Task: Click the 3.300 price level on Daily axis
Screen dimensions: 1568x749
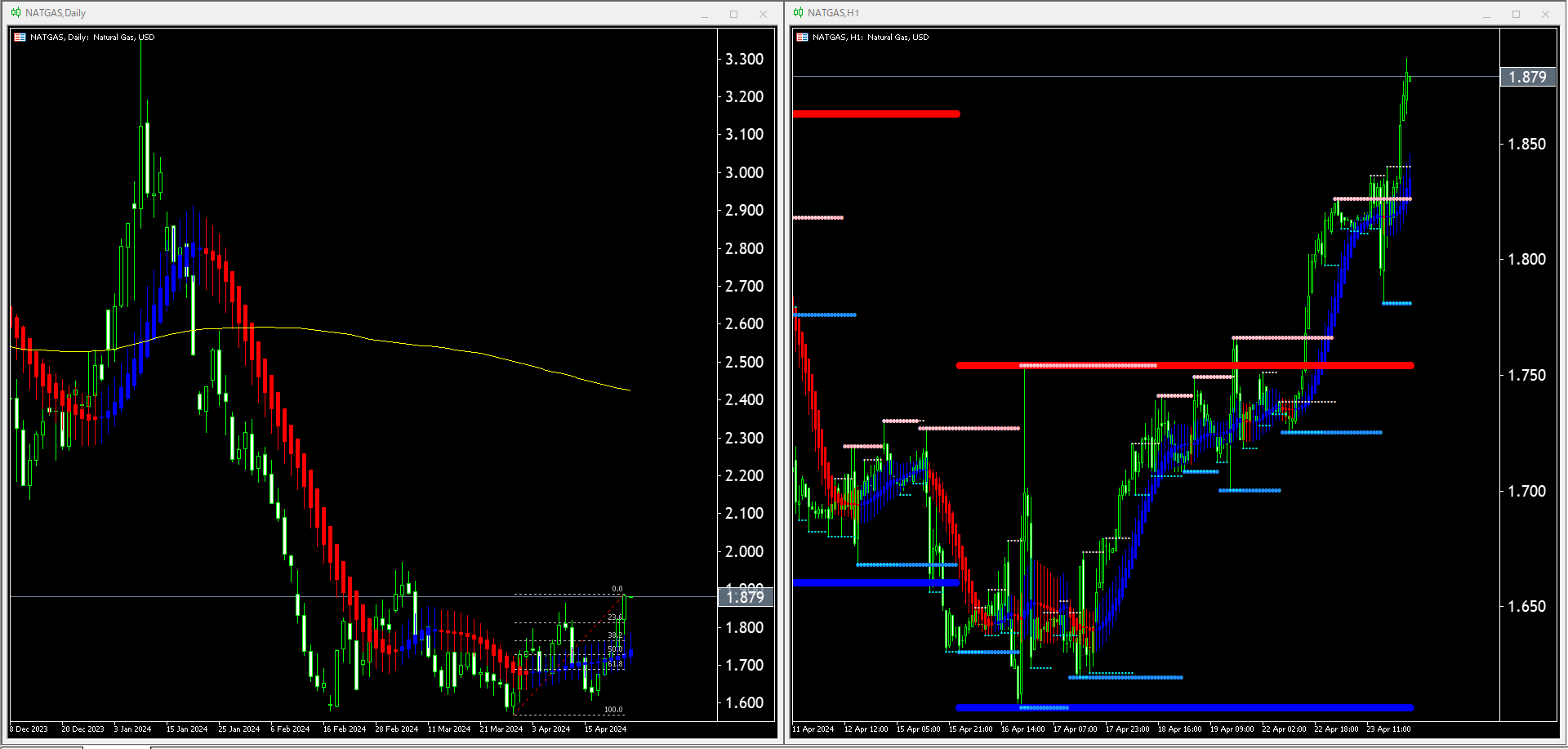Action: point(745,59)
